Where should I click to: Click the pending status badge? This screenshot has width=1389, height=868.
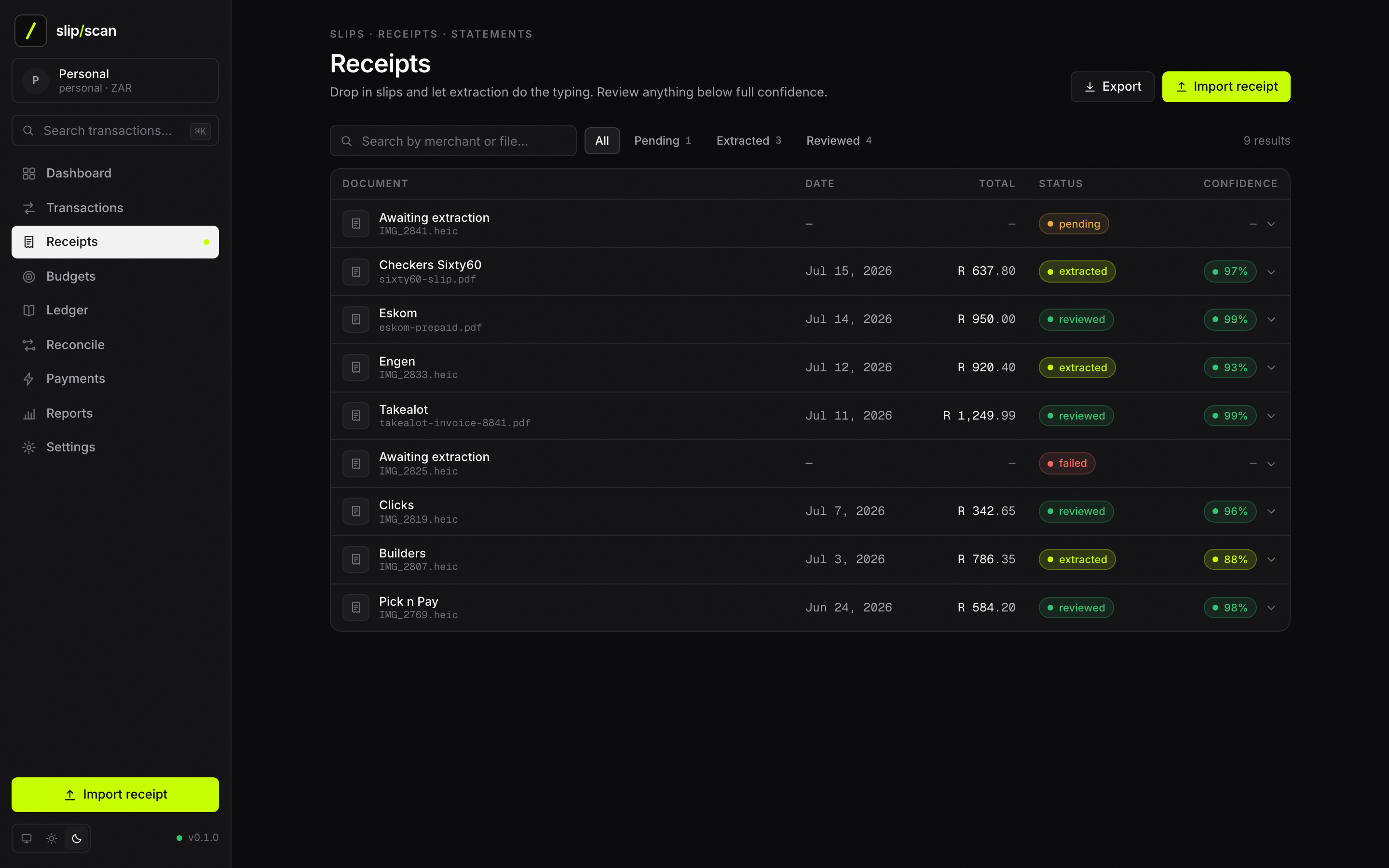pyautogui.click(x=1073, y=224)
